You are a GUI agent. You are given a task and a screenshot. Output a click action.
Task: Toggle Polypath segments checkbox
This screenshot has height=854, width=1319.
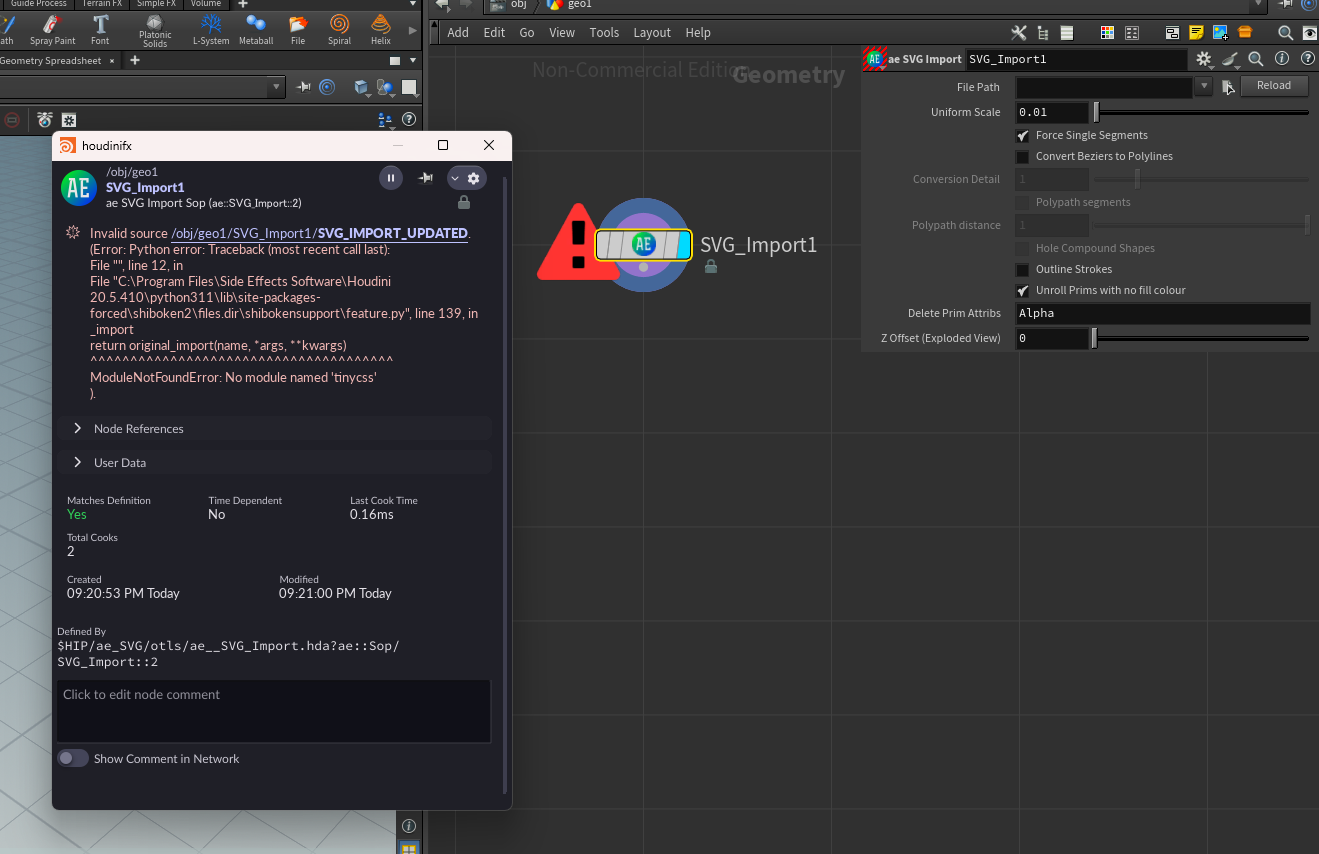pyautogui.click(x=1023, y=203)
